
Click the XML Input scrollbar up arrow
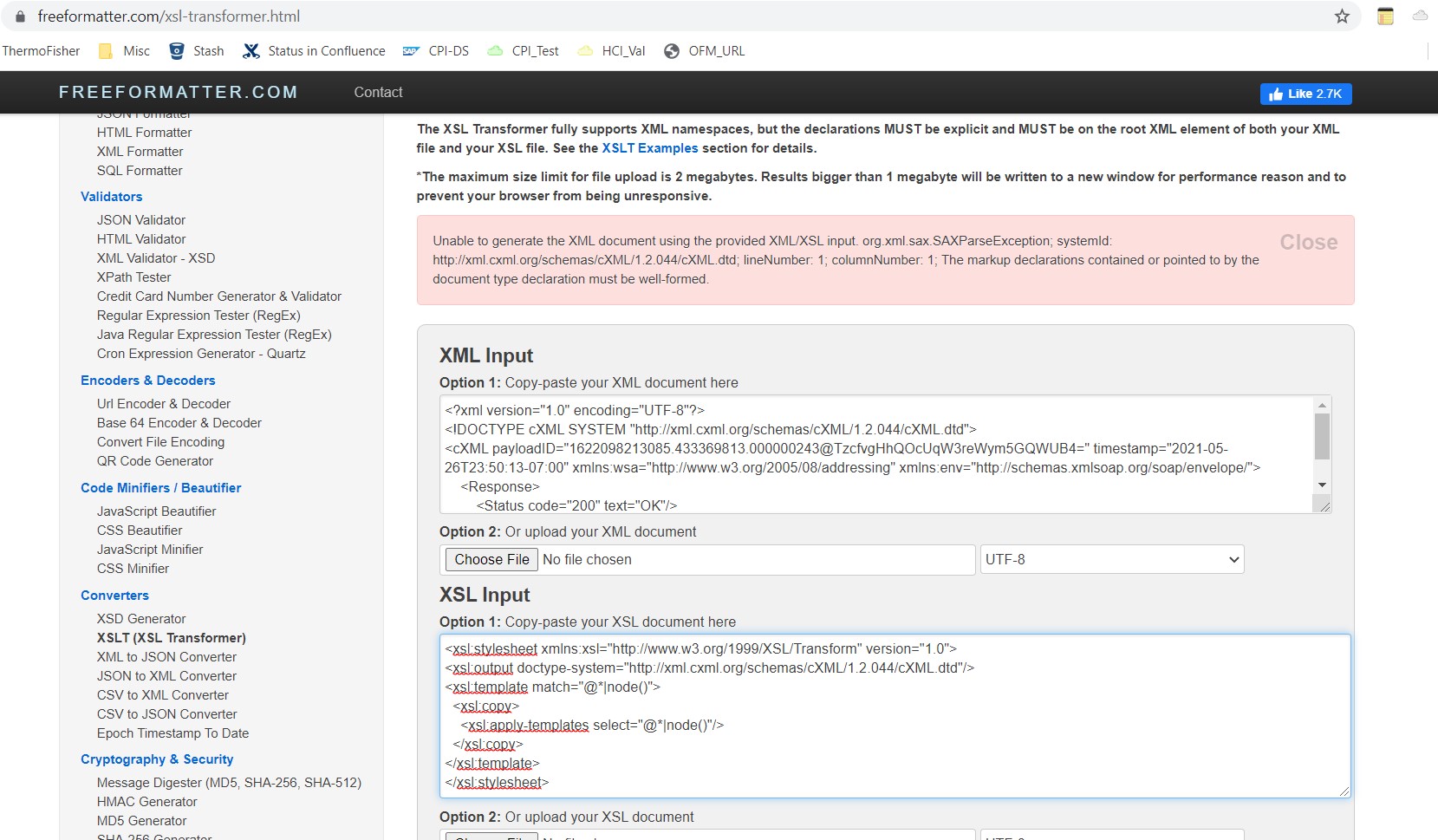1322,405
